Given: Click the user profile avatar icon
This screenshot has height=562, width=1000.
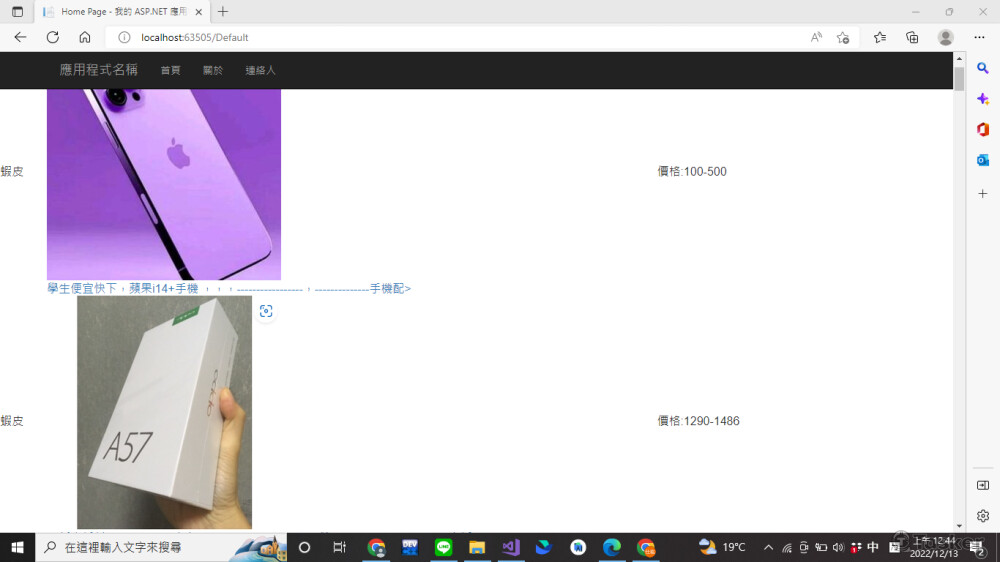Looking at the screenshot, I should [x=945, y=37].
